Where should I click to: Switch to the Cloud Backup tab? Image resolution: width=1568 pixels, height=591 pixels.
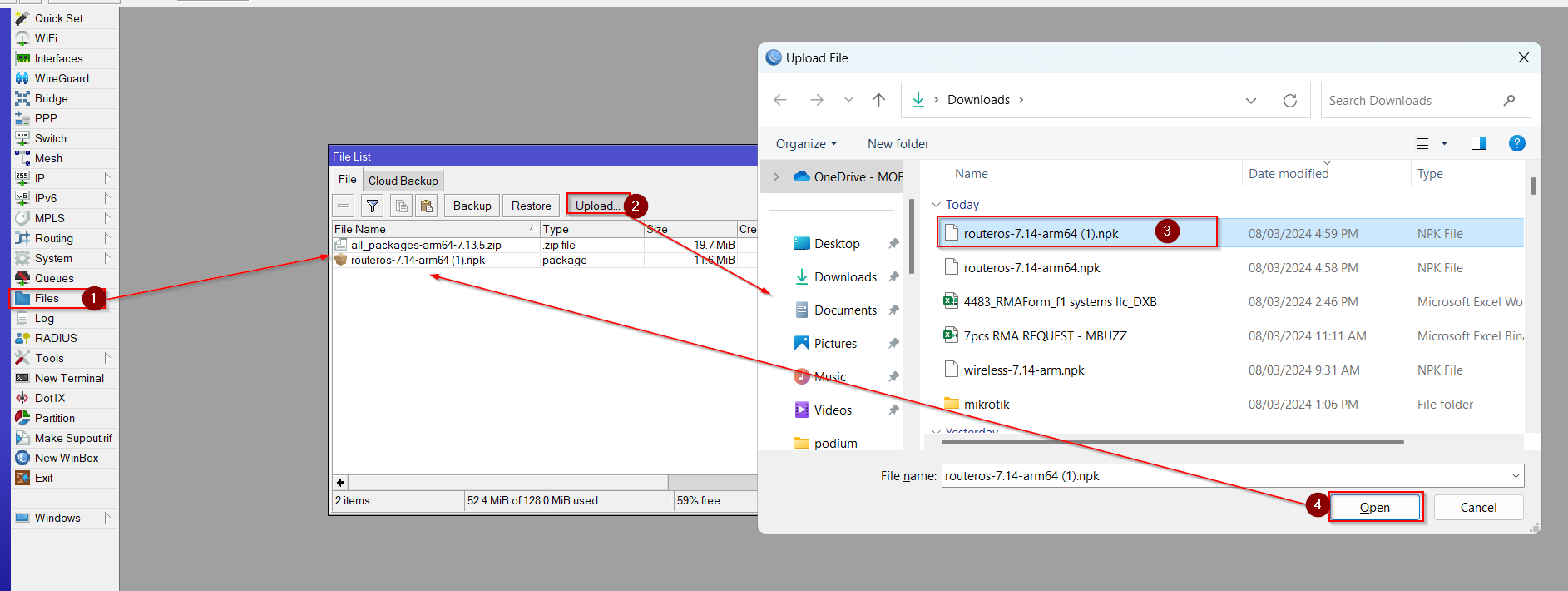point(403,181)
